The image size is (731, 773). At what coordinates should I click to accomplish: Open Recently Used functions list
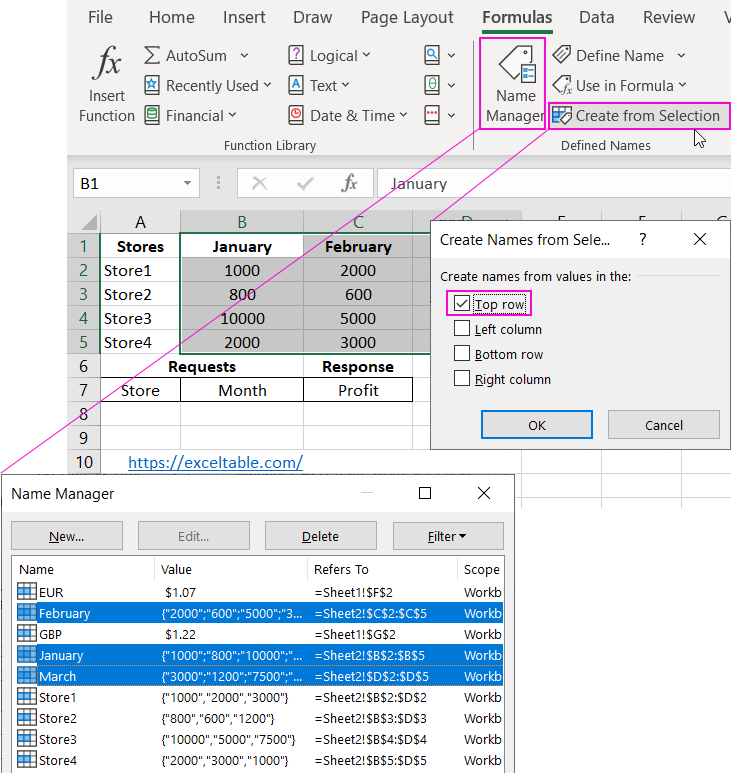point(207,86)
